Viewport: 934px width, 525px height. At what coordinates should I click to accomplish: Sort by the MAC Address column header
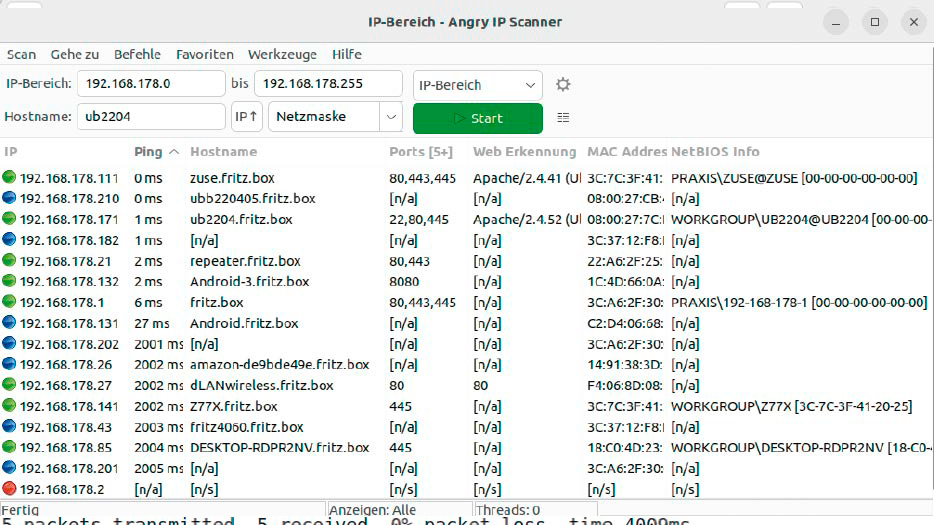pyautogui.click(x=627, y=152)
